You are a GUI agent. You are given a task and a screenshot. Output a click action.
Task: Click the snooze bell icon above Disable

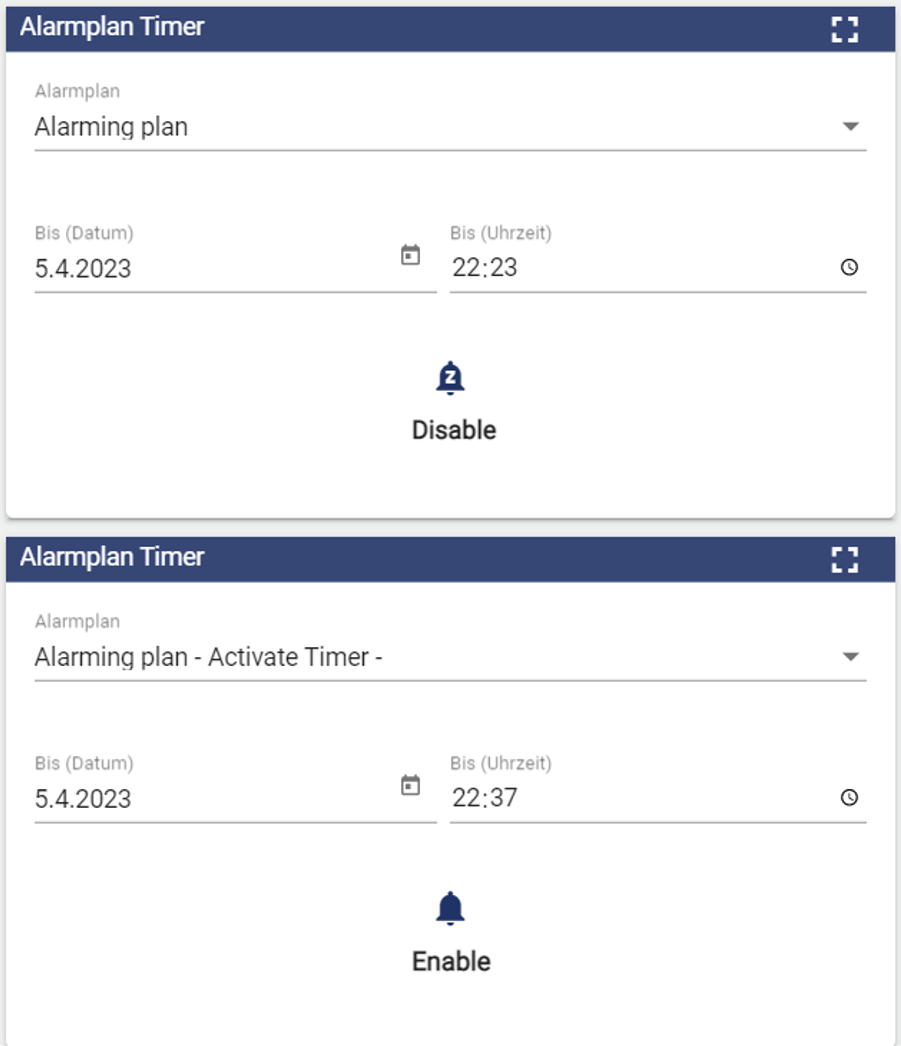coord(451,379)
